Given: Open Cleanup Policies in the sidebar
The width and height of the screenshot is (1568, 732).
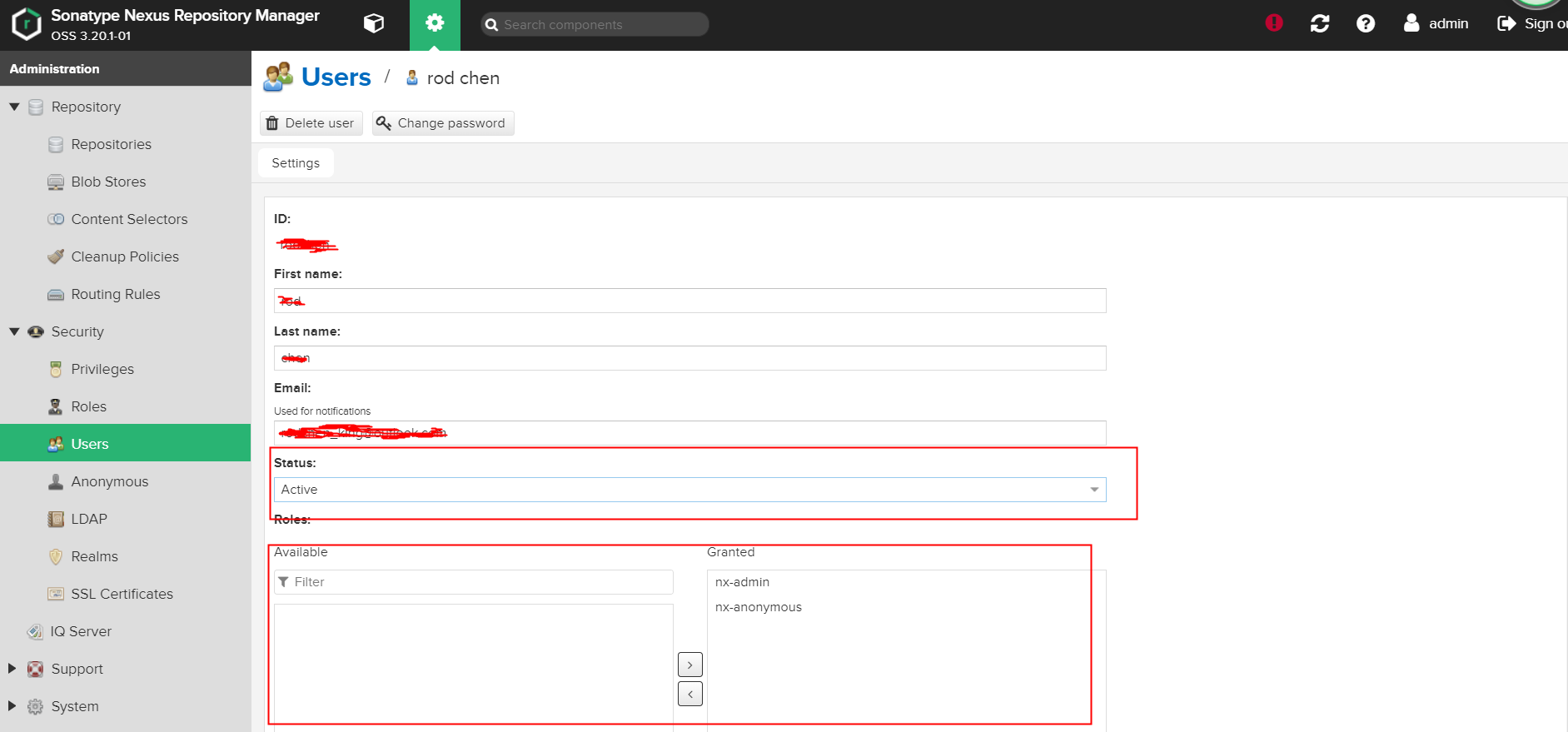Looking at the screenshot, I should pyautogui.click(x=125, y=256).
